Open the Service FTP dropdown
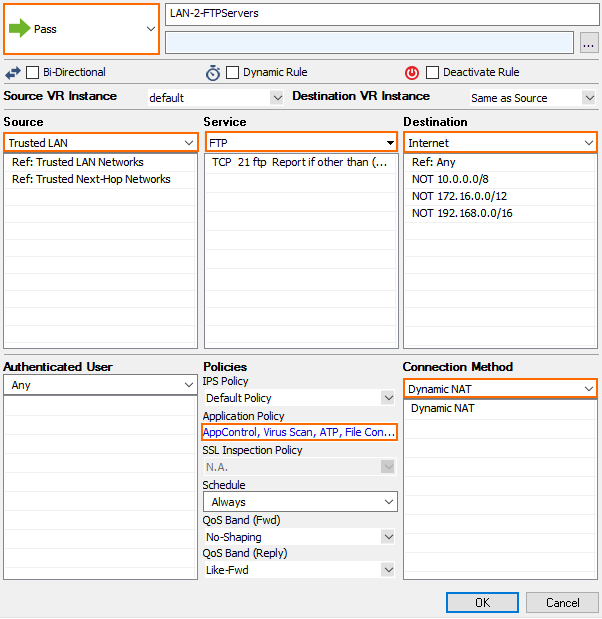 pos(389,143)
